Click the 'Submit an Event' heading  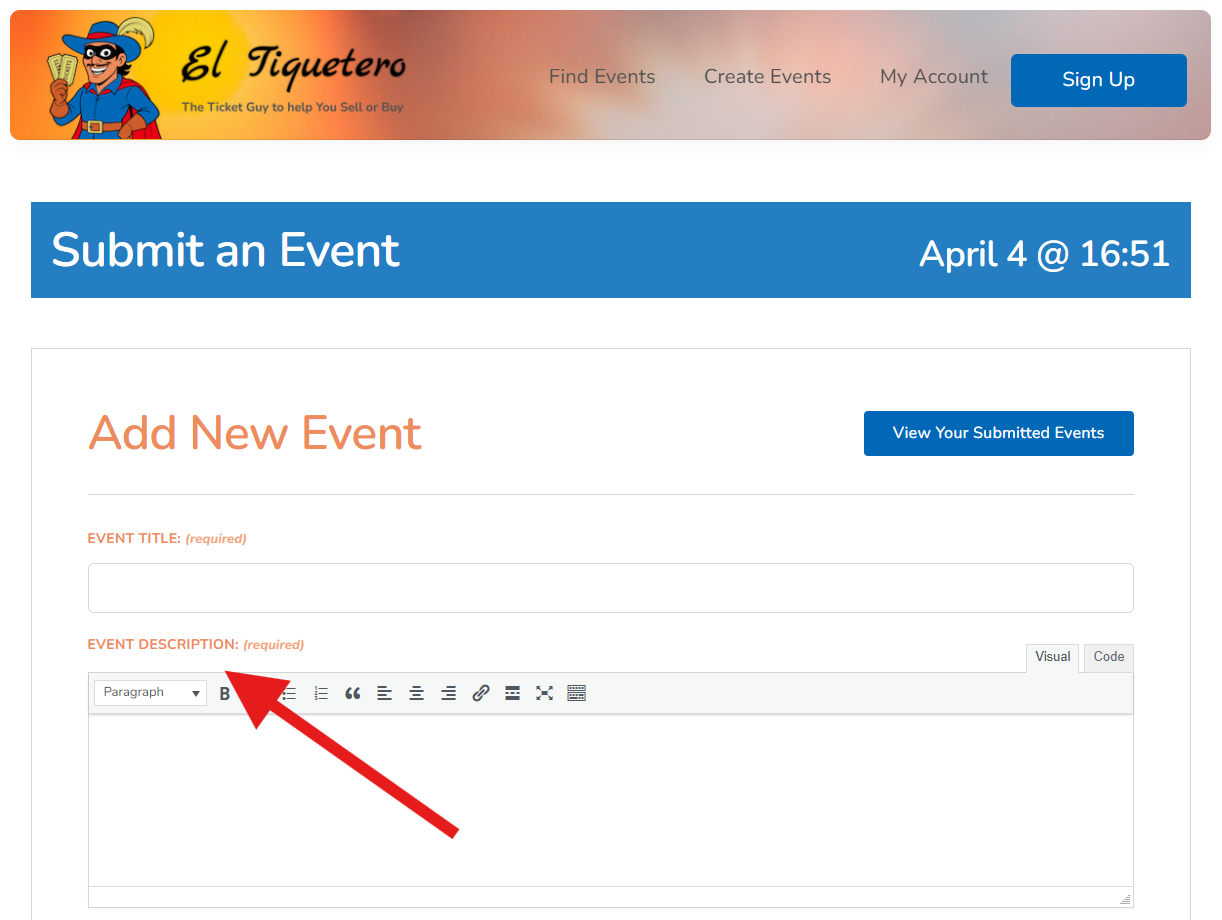(225, 250)
